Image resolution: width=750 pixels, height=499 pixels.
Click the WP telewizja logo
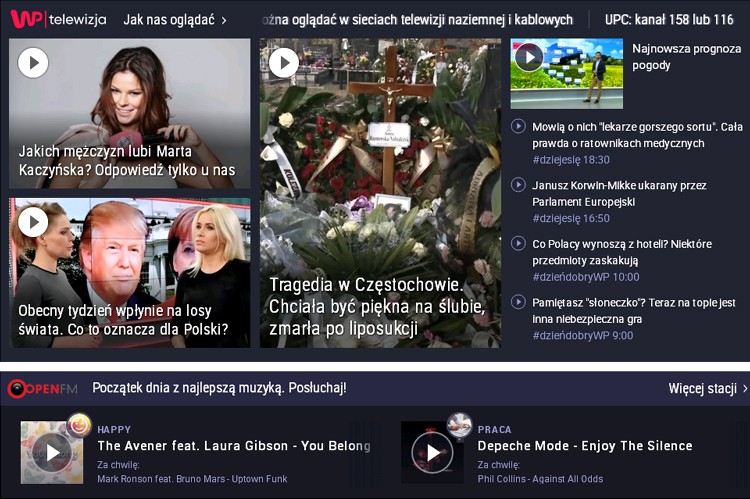click(58, 19)
